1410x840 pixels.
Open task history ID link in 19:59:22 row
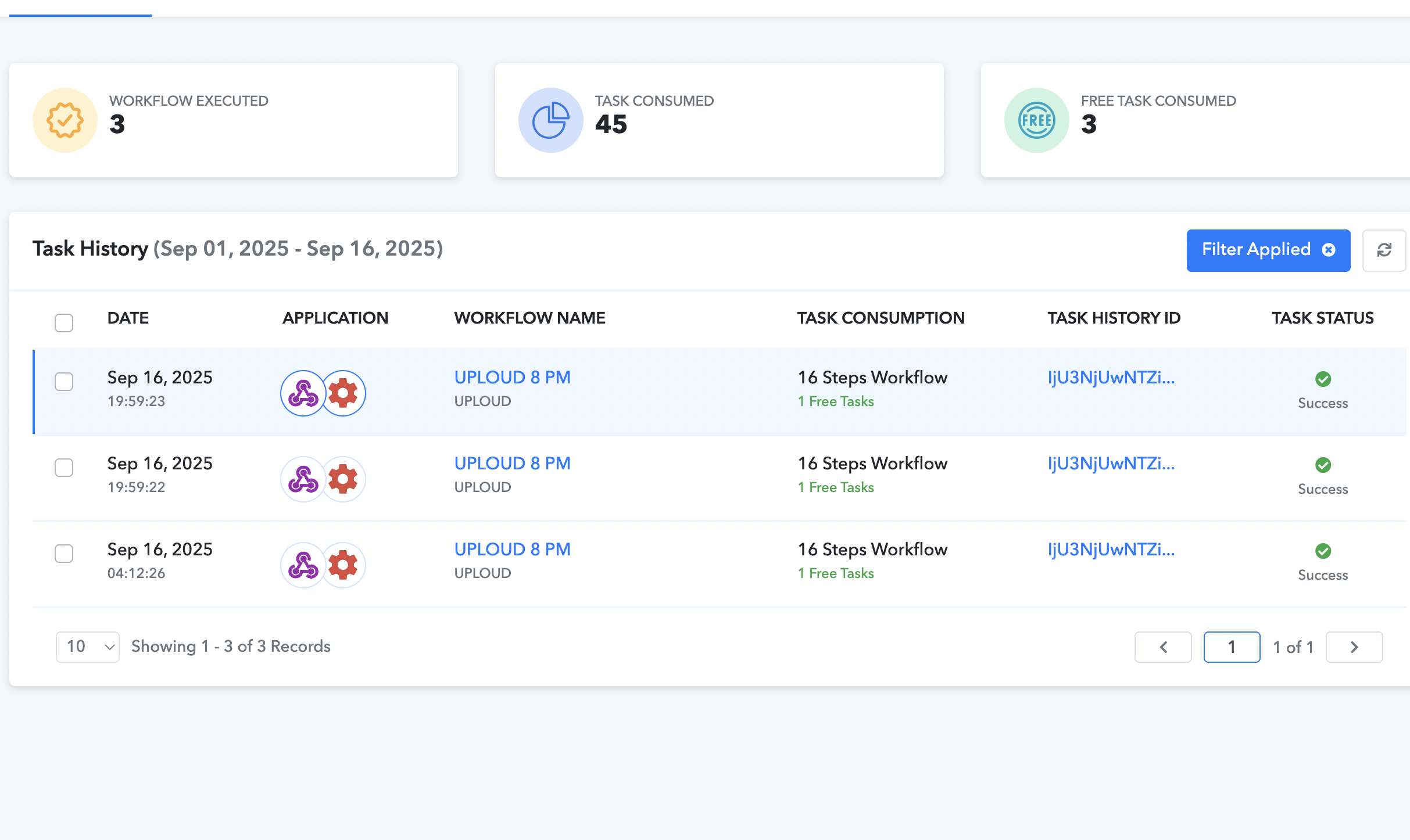1111,464
